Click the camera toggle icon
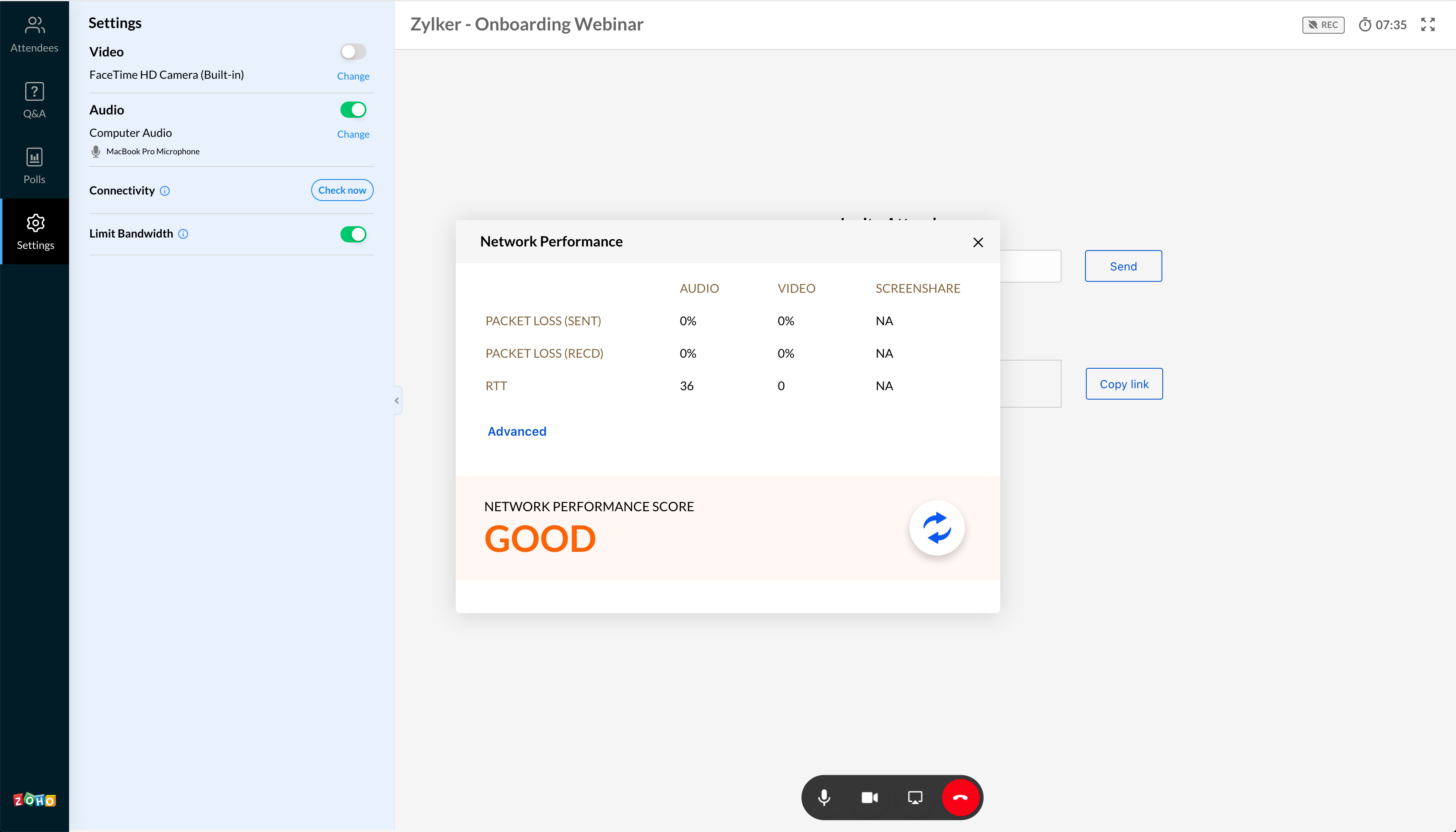This screenshot has height=832, width=1456. pyautogui.click(x=869, y=797)
